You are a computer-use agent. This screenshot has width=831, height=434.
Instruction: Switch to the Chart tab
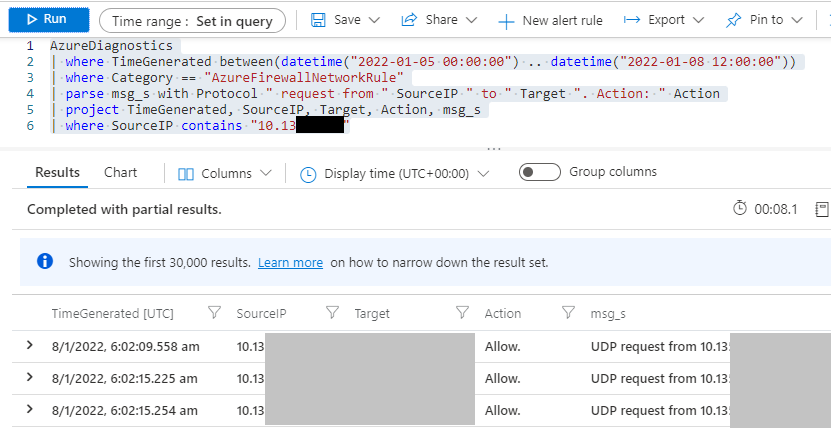pos(121,172)
